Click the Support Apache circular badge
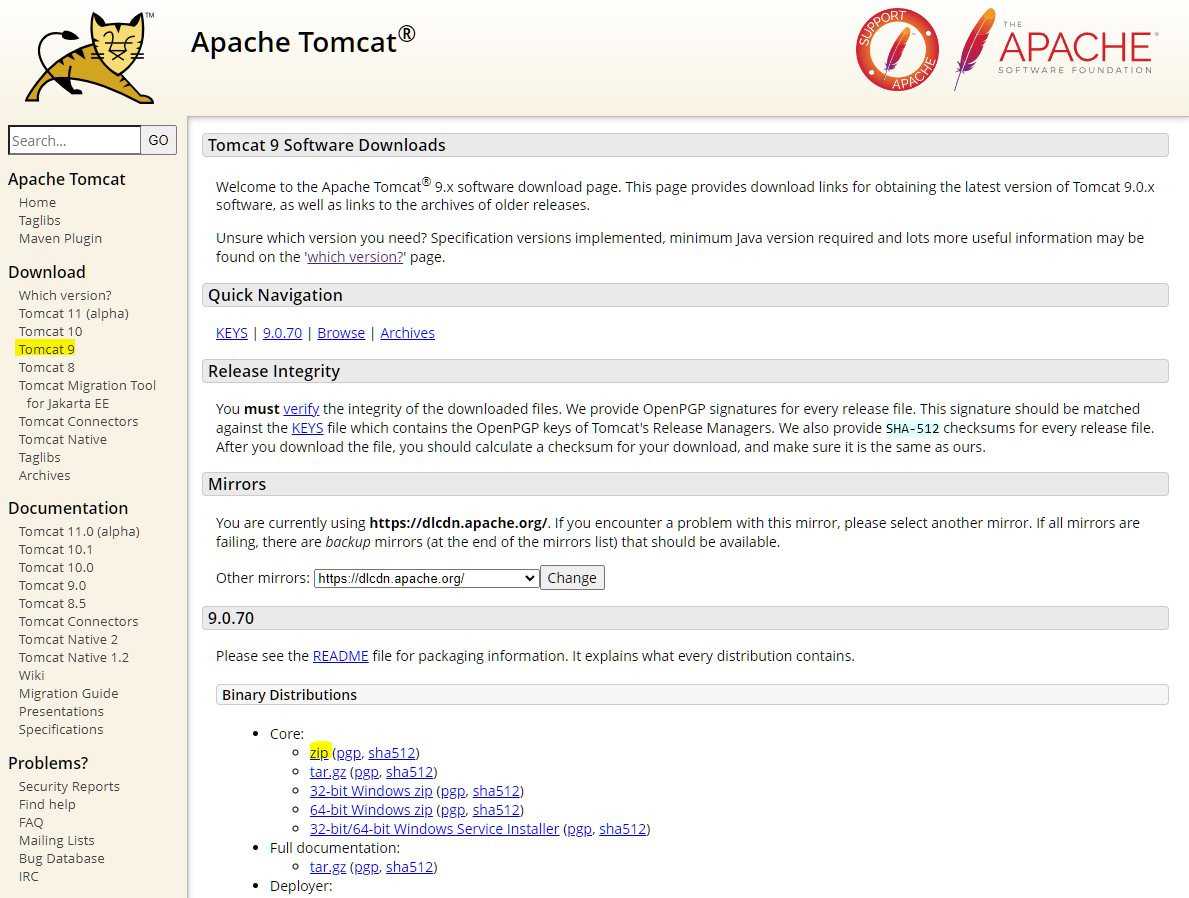Screen dimensions: 1189x898 897,50
